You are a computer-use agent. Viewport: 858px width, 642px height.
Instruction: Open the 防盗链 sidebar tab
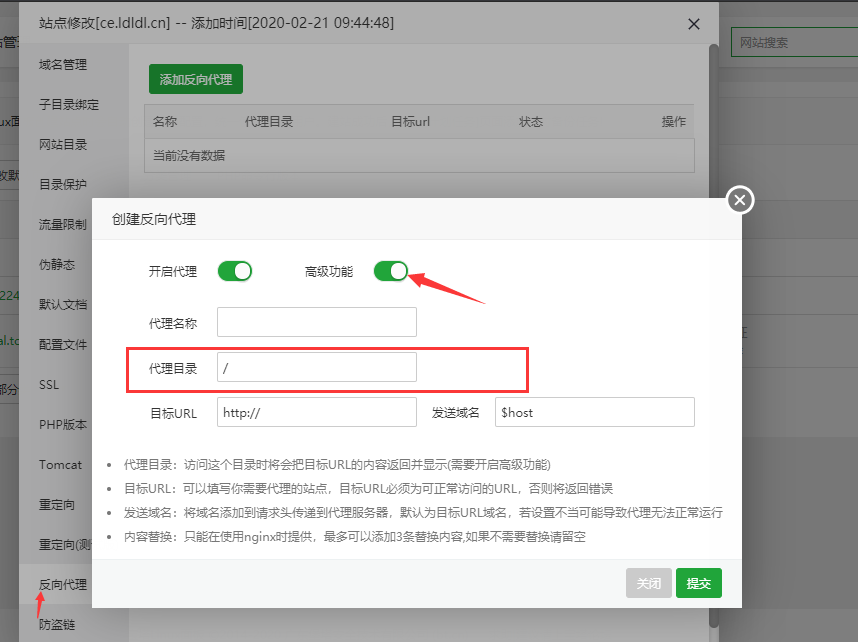click(57, 625)
